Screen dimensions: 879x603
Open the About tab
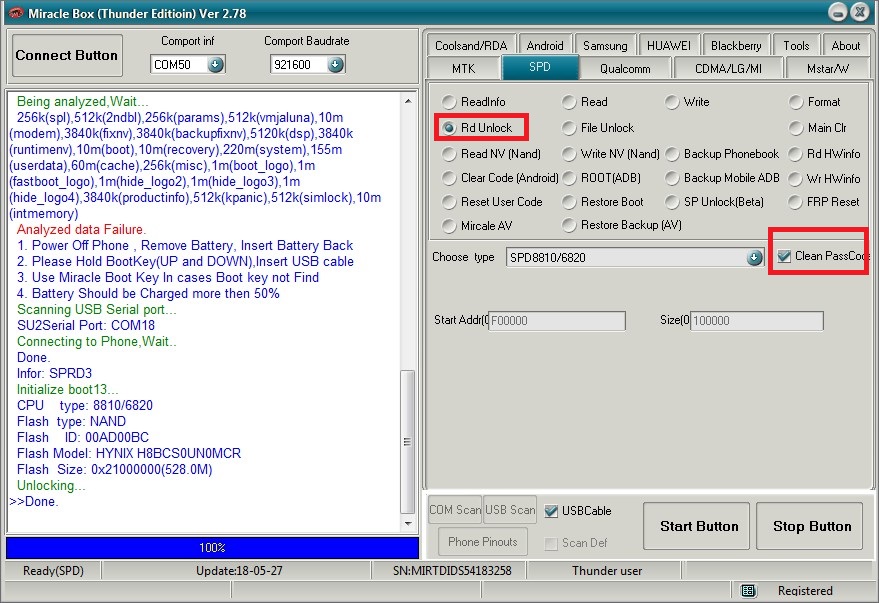[845, 45]
